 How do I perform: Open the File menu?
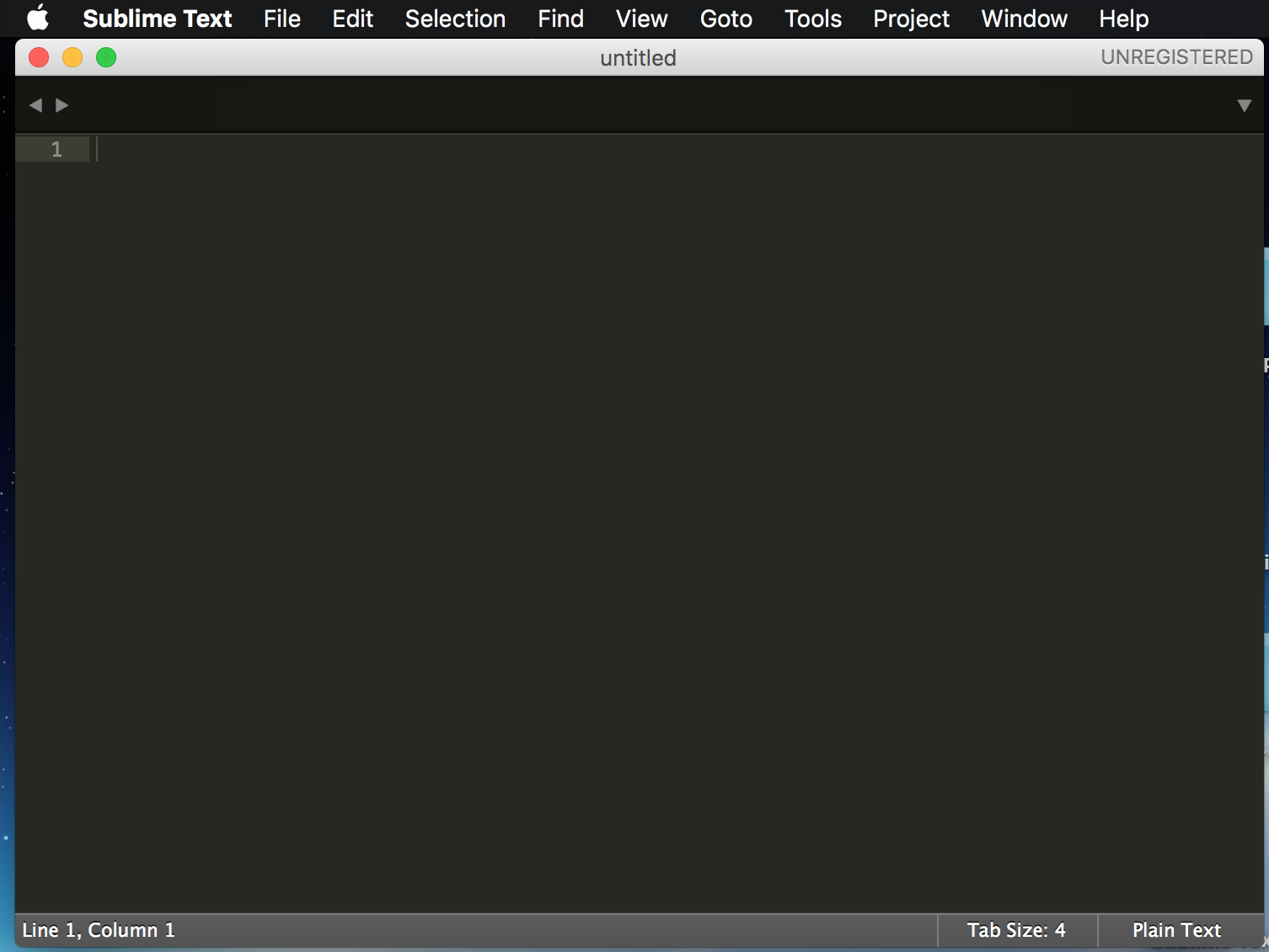(282, 19)
